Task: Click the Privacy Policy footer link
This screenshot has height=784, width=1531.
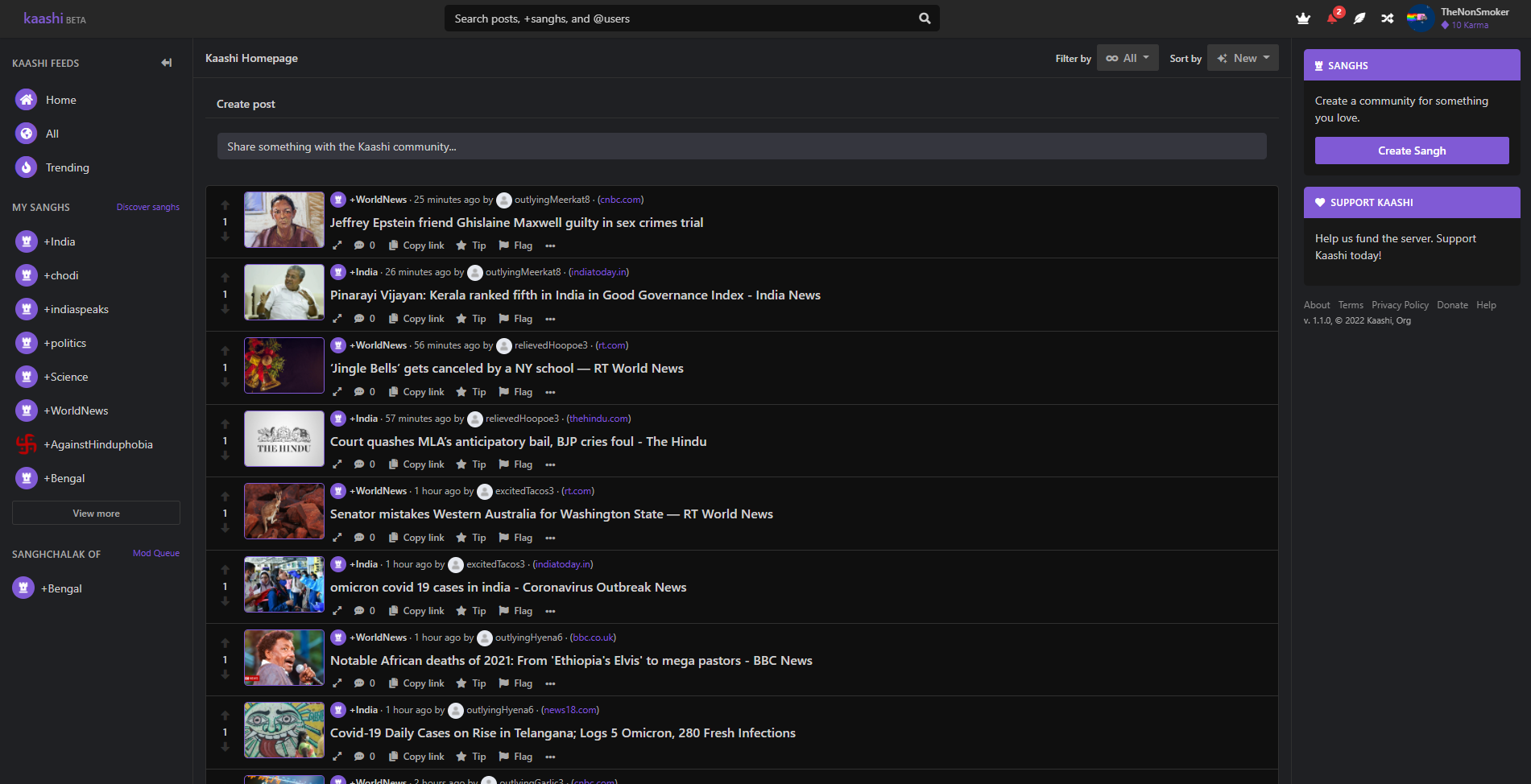Action: tap(1400, 305)
